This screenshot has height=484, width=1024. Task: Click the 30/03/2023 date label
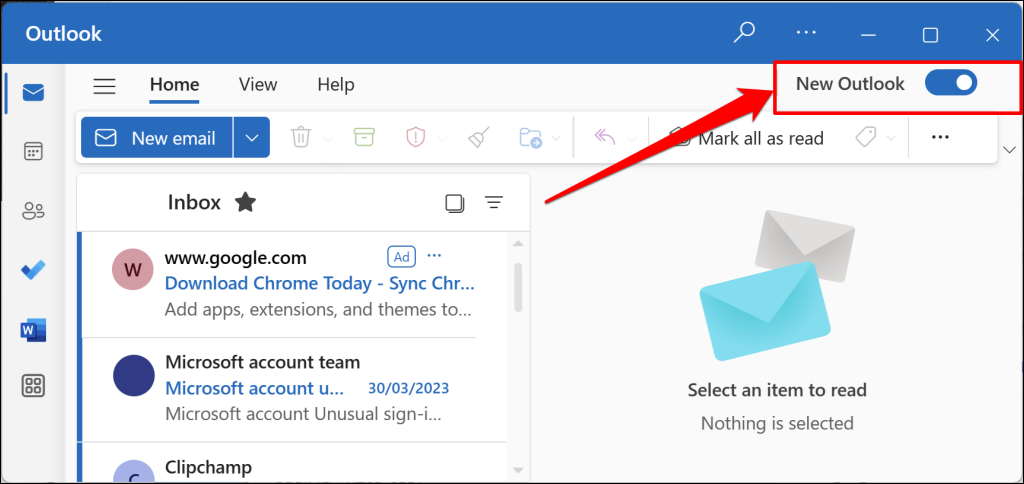click(x=409, y=389)
